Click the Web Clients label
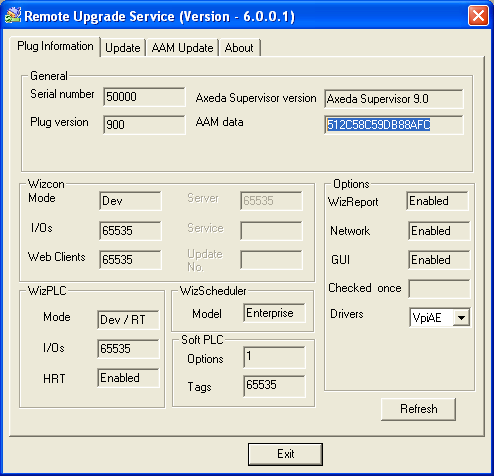The width and height of the screenshot is (494, 476). [x=57, y=257]
